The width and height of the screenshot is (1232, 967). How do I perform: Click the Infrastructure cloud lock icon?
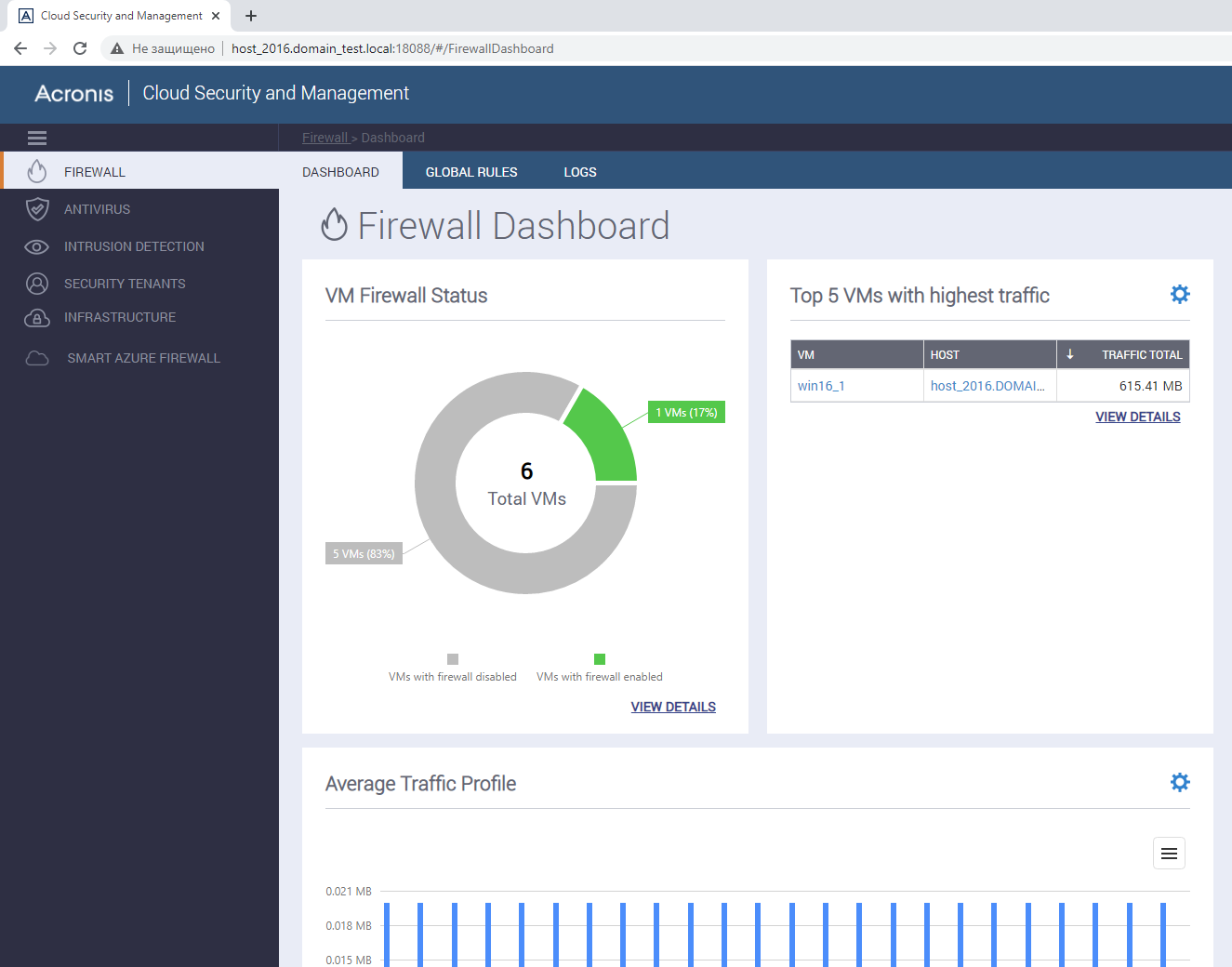click(37, 318)
